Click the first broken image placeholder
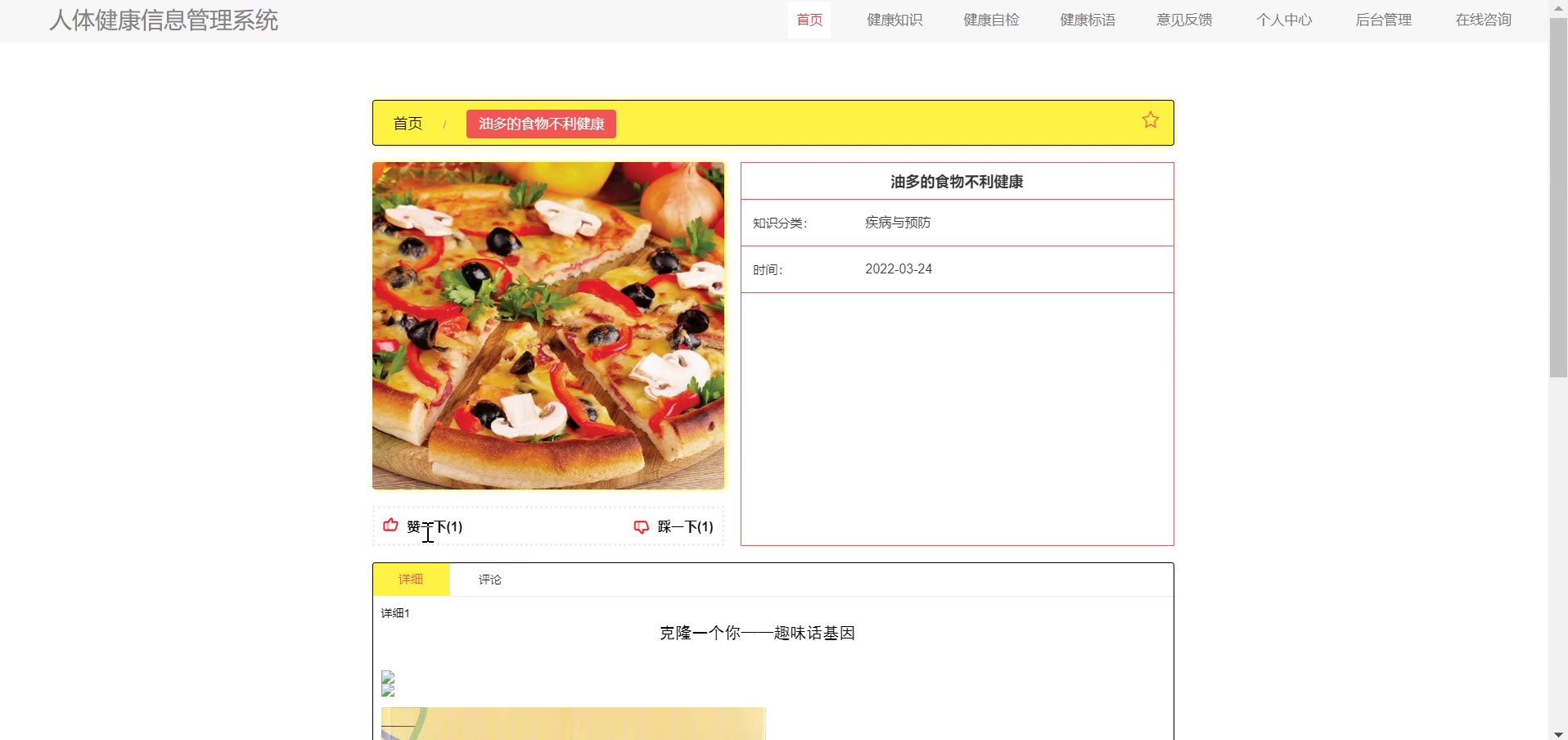1568x740 pixels. [x=388, y=677]
